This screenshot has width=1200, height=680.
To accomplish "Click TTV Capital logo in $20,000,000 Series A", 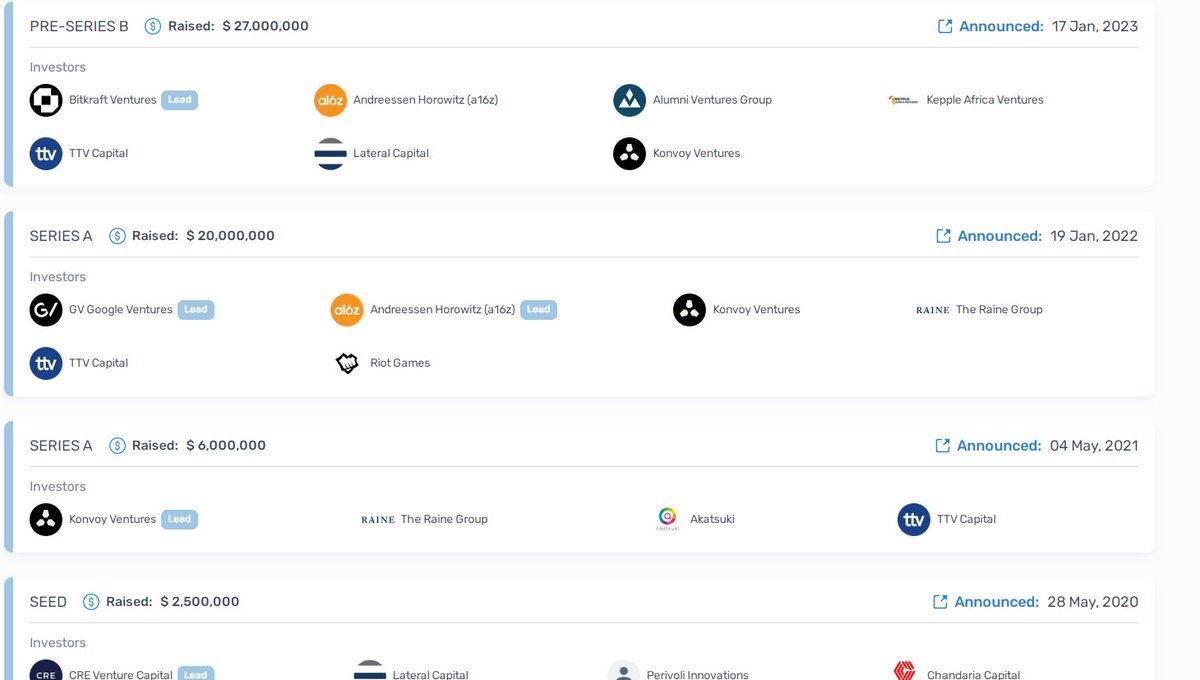I will pyautogui.click(x=46, y=364).
